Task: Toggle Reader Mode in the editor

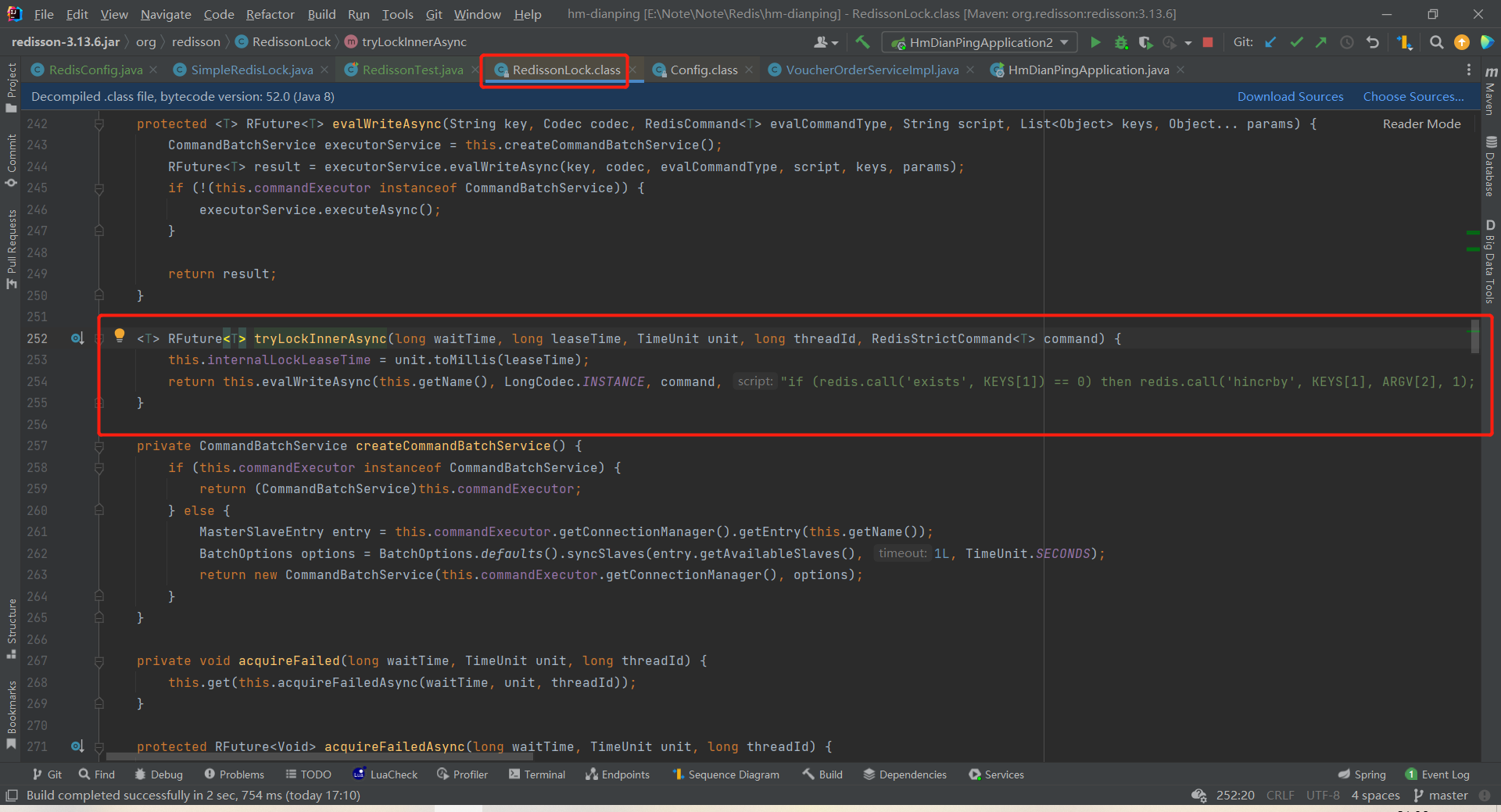Action: 1421,123
